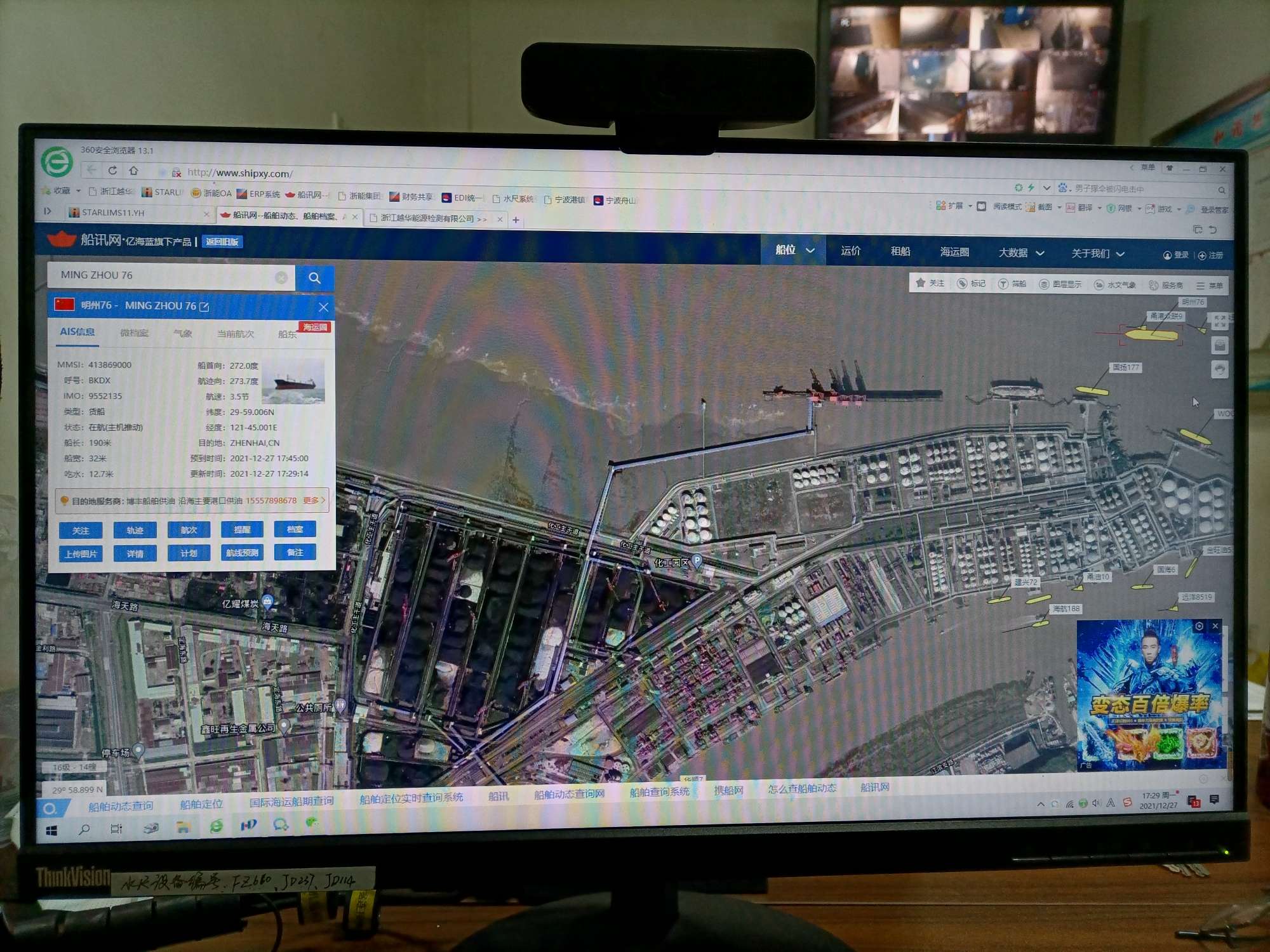Open 服务商 service providers
The width and height of the screenshot is (1270, 952).
click(x=1166, y=286)
